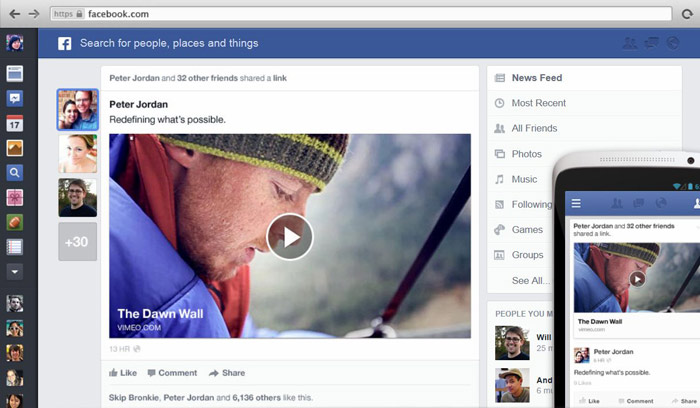
Task: Open friend requests icon in desktop header
Action: [630, 43]
